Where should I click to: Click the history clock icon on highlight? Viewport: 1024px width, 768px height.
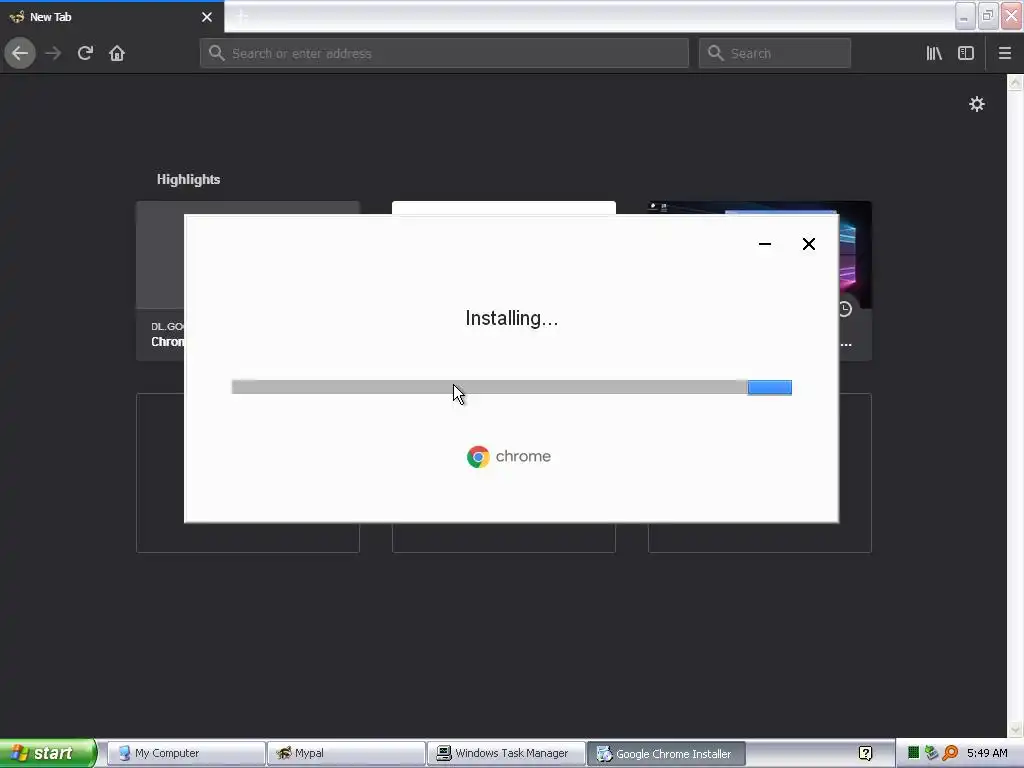[x=845, y=309]
